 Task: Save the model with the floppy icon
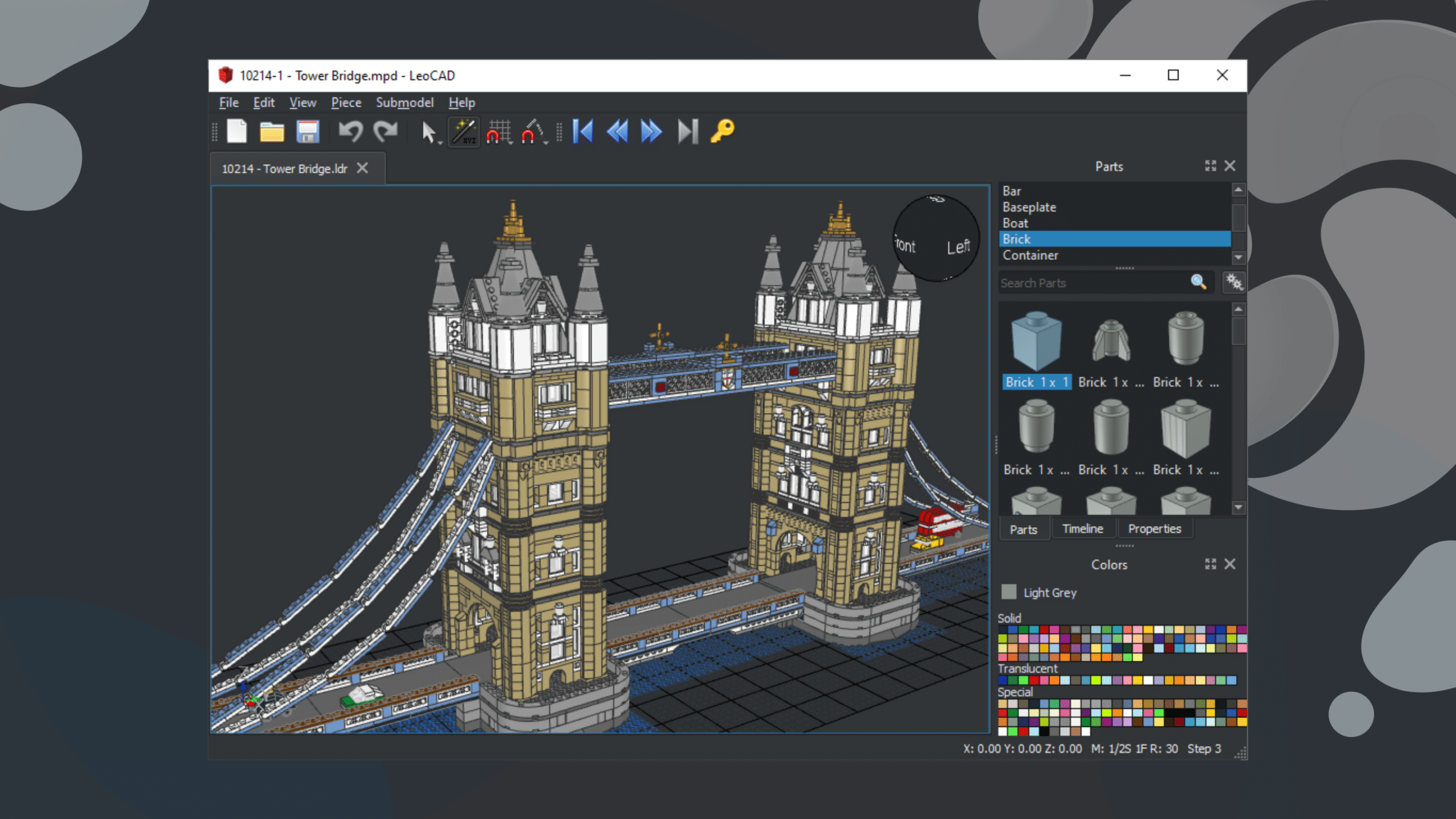308,132
